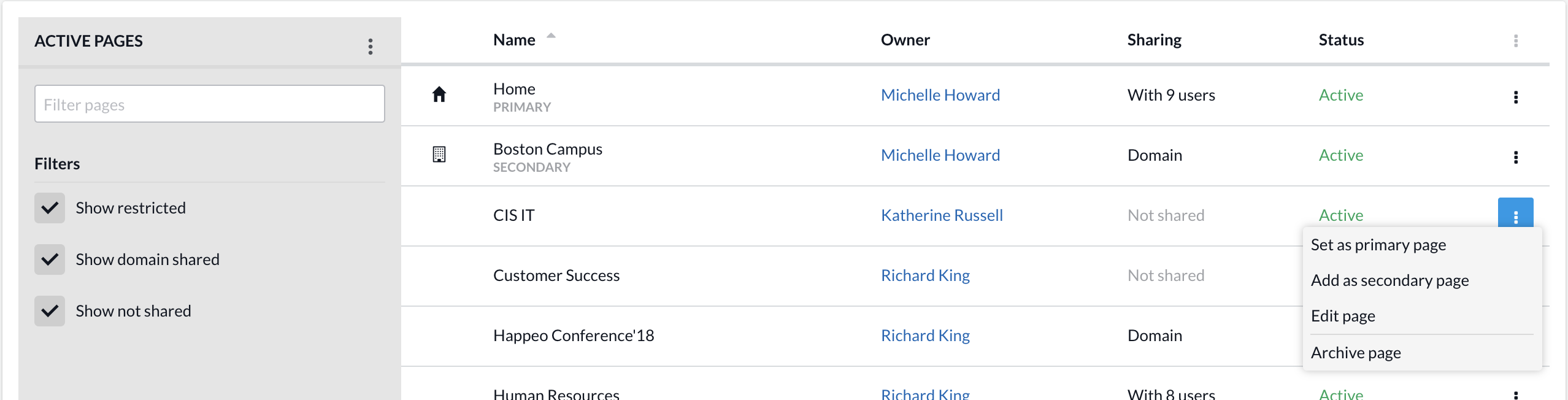Open owner Katherine Russell's profile link
The width and height of the screenshot is (1568, 400).
point(942,215)
